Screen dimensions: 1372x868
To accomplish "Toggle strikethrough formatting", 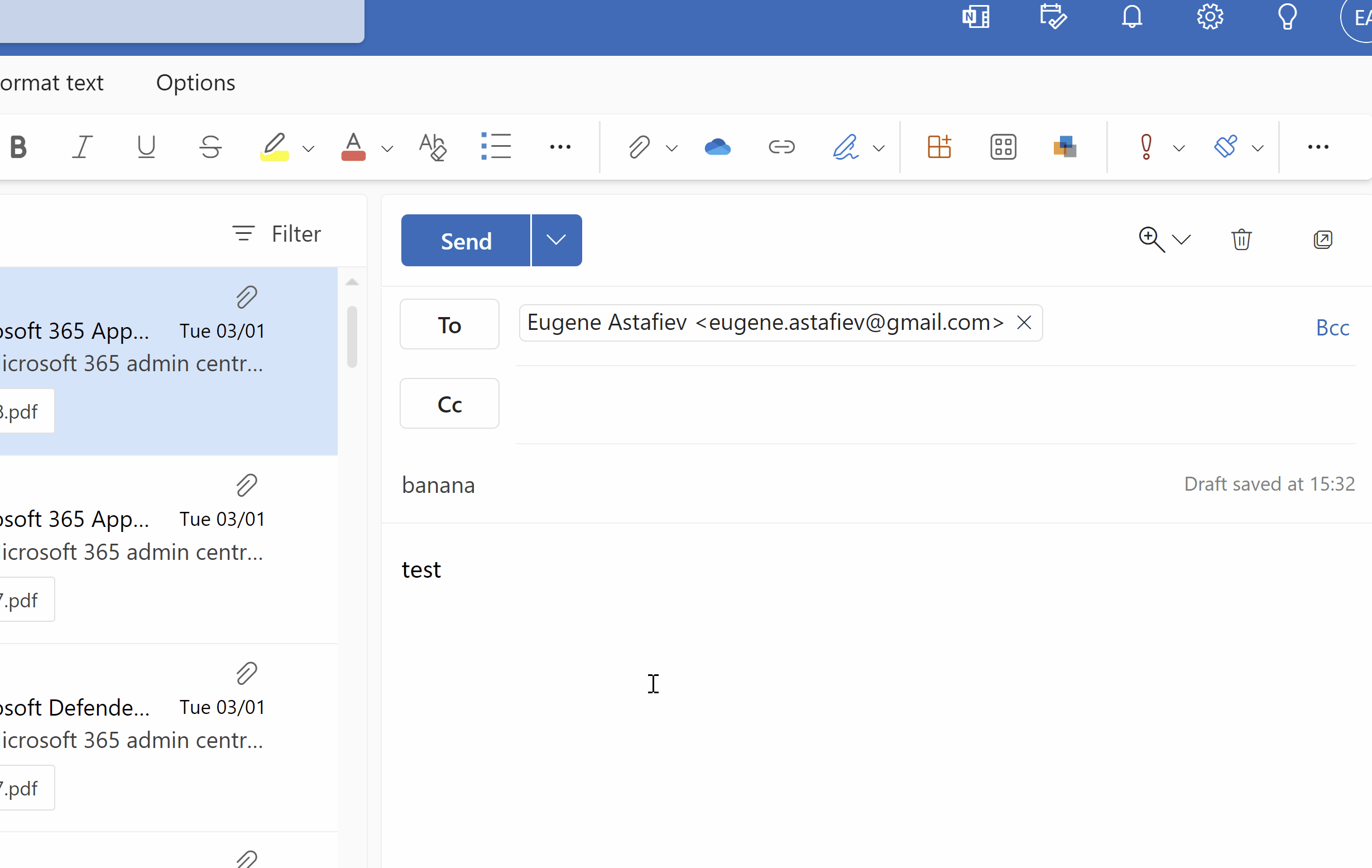I will (x=210, y=146).
